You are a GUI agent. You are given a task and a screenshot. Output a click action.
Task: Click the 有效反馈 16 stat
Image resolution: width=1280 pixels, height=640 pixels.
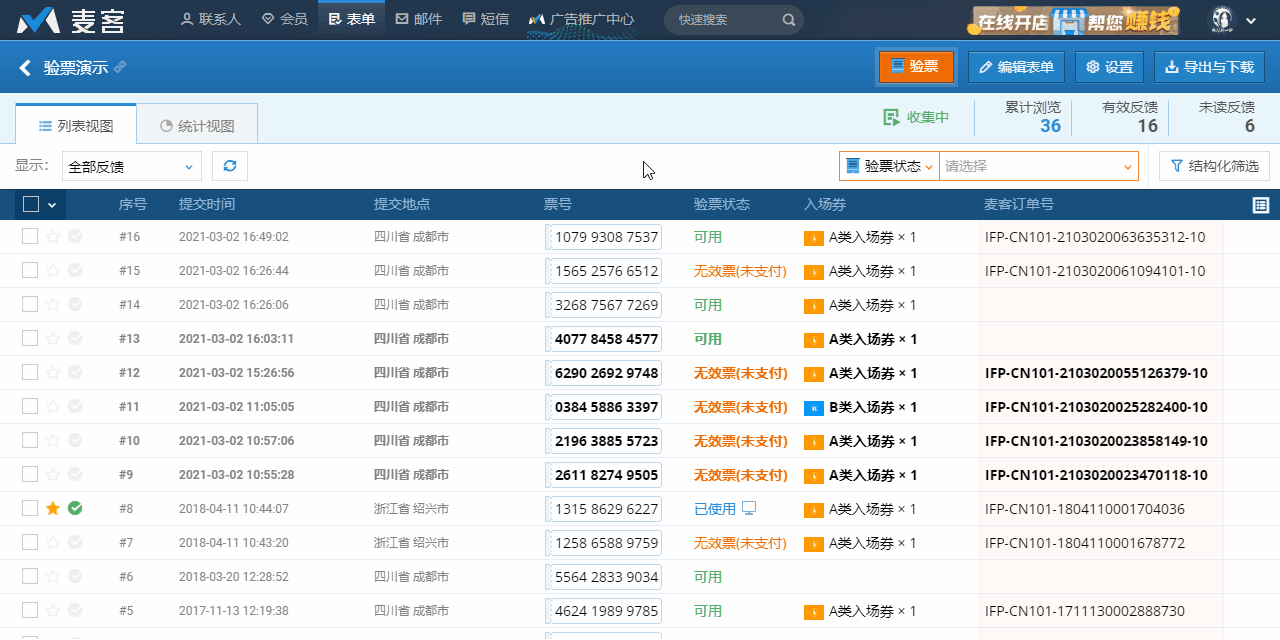point(1130,117)
